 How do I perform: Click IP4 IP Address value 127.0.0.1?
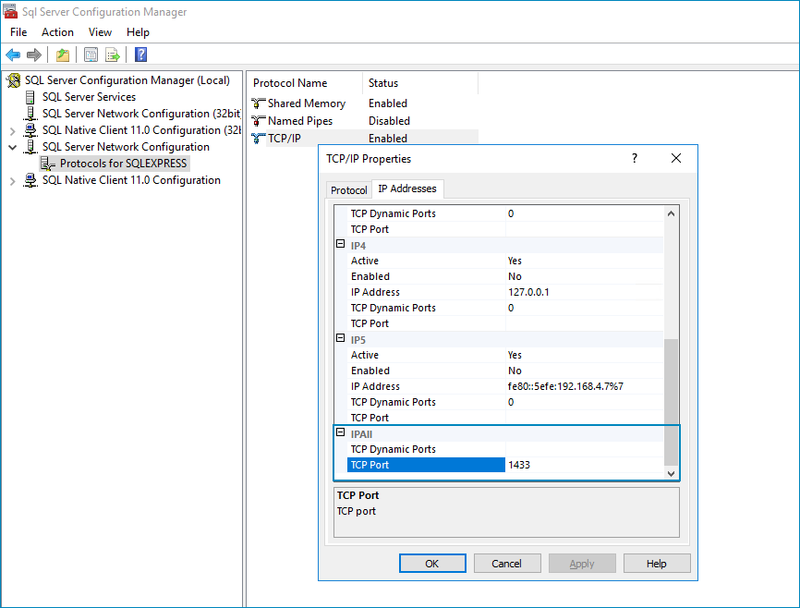[529, 292]
